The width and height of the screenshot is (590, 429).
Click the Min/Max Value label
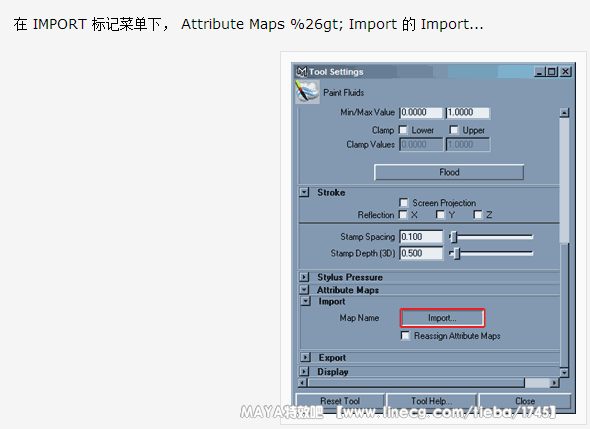pyautogui.click(x=367, y=112)
